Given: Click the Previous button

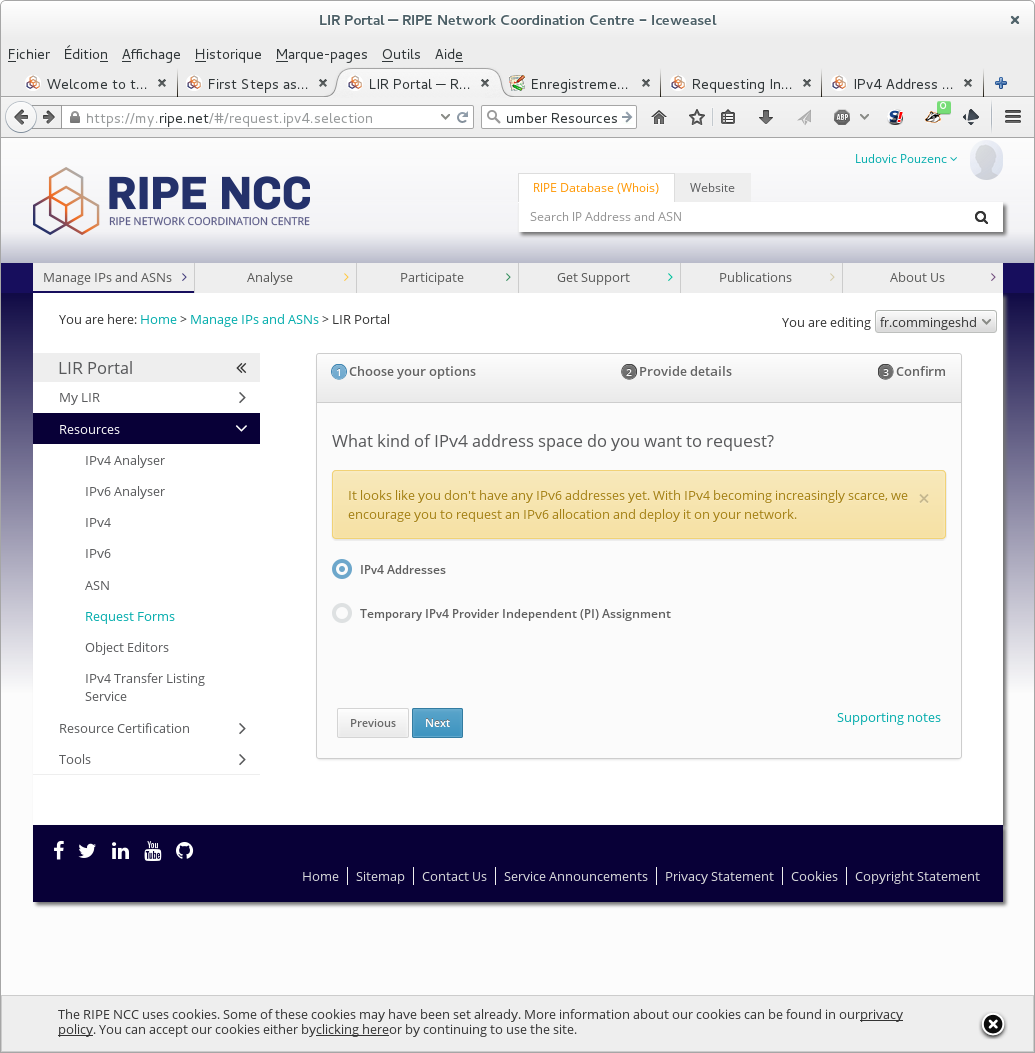Looking at the screenshot, I should 373,723.
